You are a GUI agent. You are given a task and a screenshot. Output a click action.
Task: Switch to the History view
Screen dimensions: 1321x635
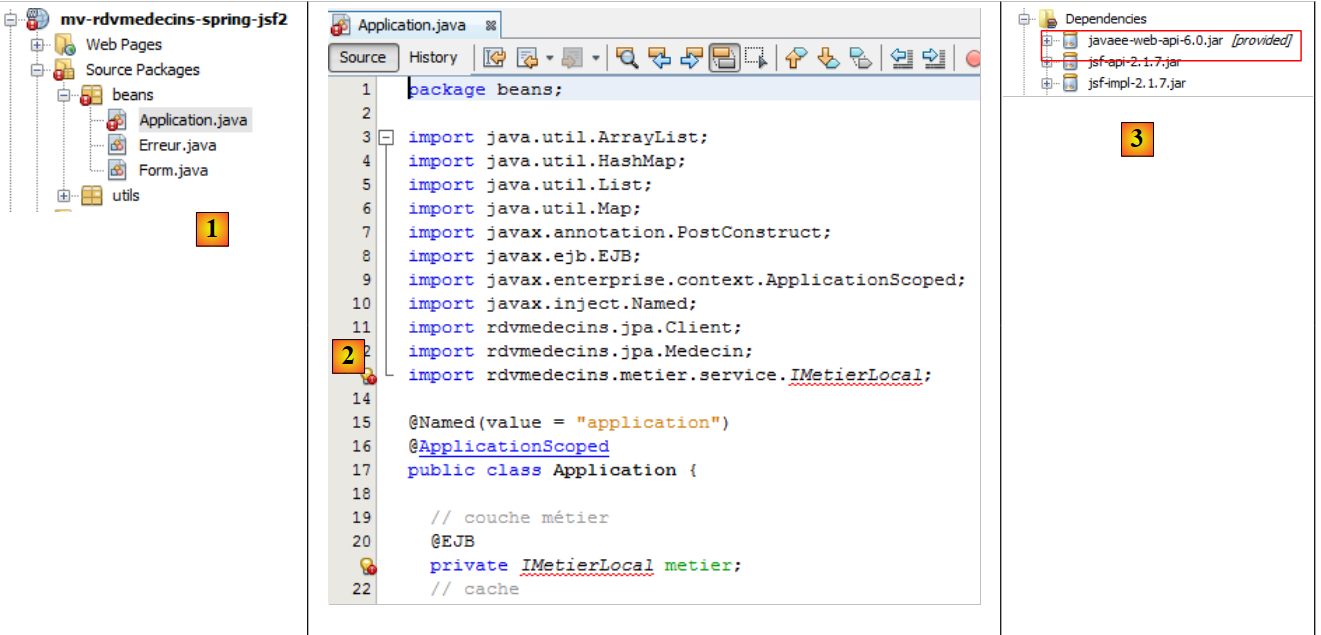coord(433,58)
